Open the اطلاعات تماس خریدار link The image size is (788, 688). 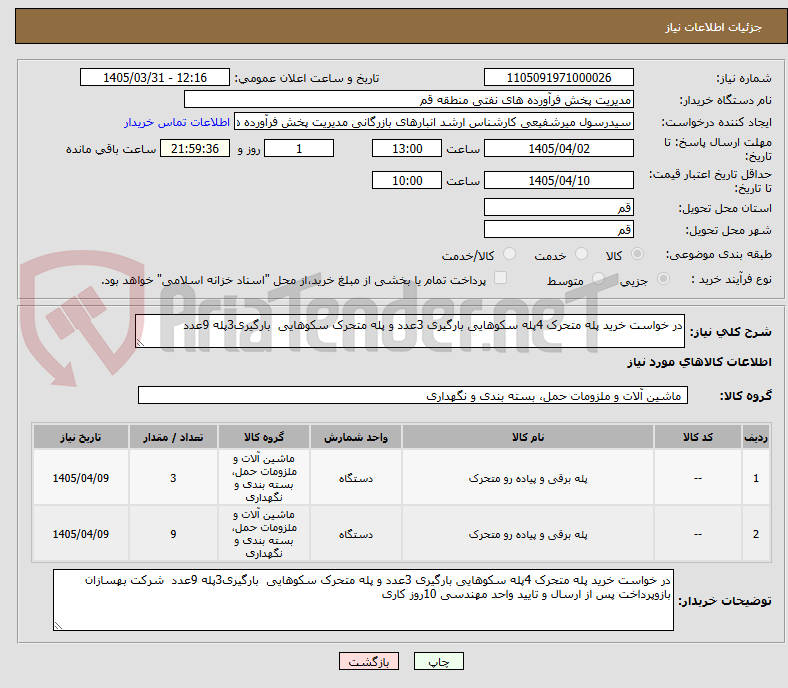[177, 122]
